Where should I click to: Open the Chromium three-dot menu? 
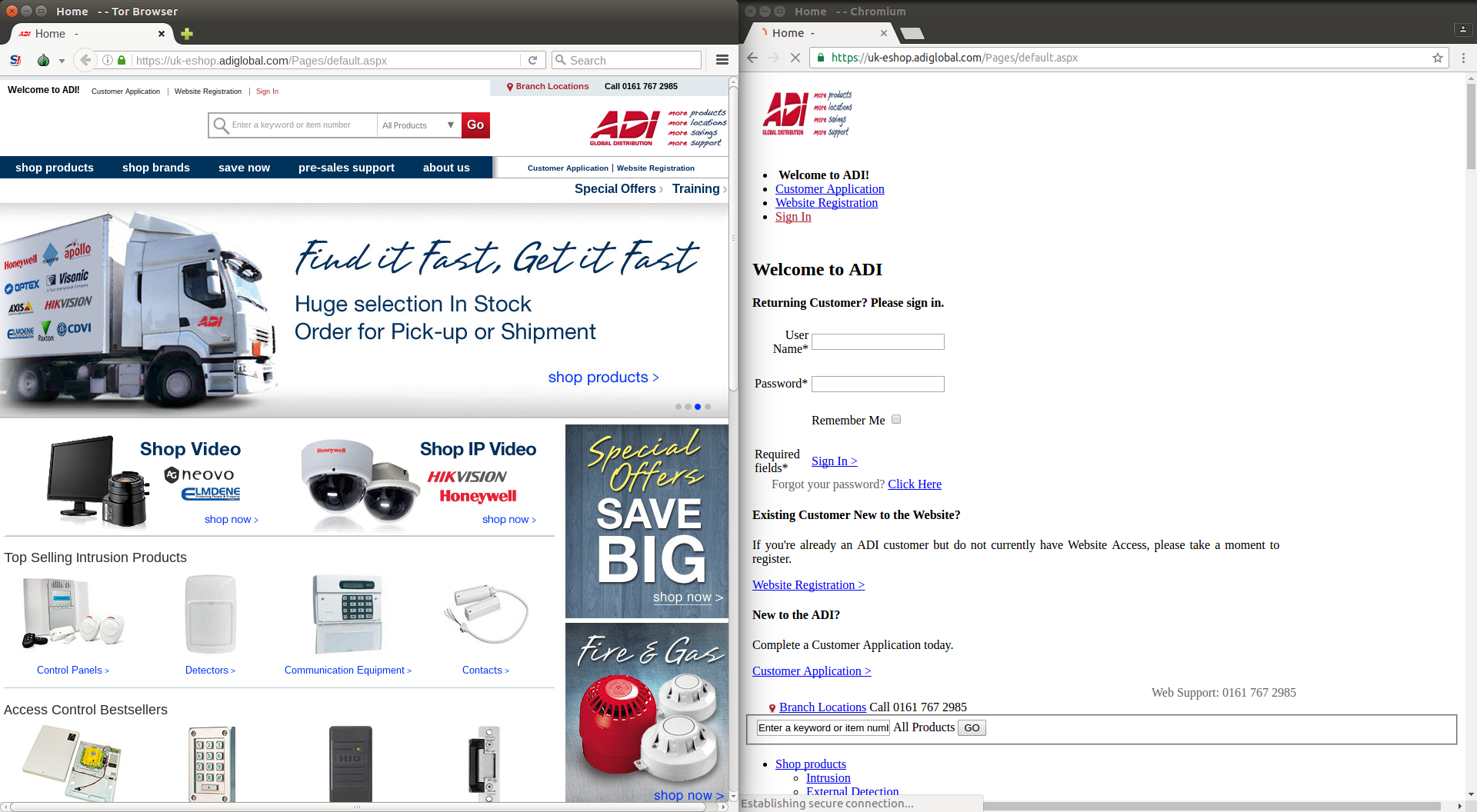[x=1463, y=58]
